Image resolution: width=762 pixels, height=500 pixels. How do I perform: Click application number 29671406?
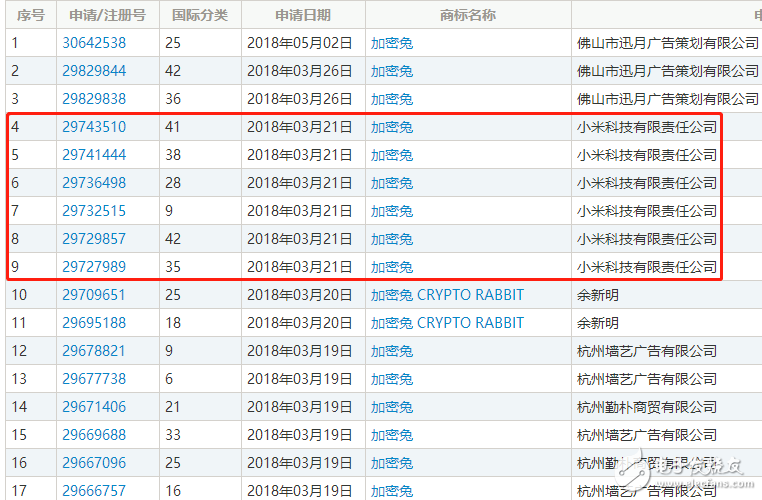pyautogui.click(x=94, y=407)
